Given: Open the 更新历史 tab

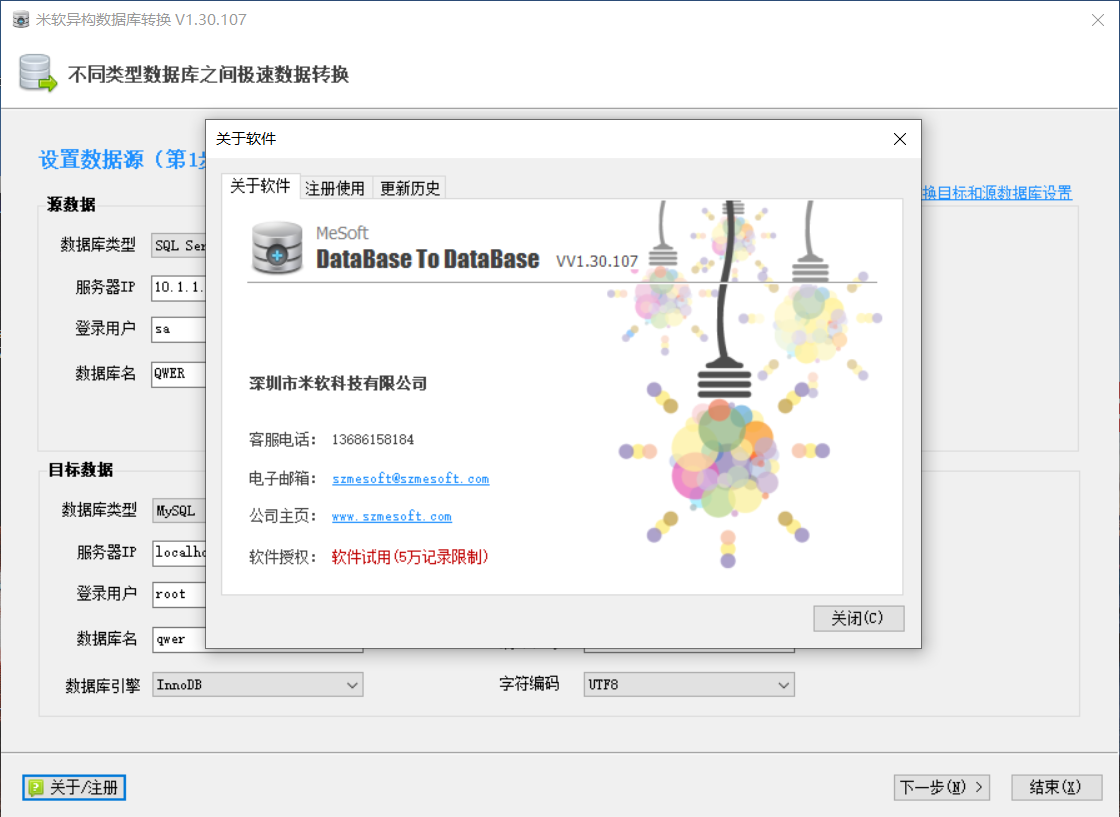Looking at the screenshot, I should [x=410, y=188].
